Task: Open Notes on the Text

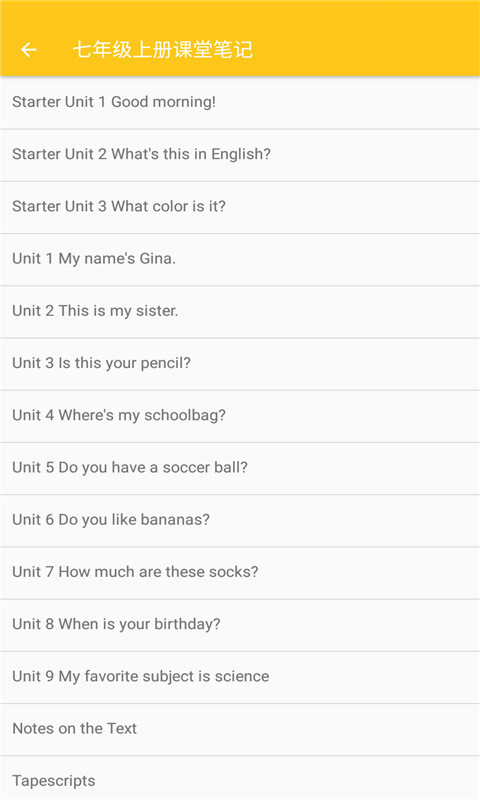Action: click(240, 730)
